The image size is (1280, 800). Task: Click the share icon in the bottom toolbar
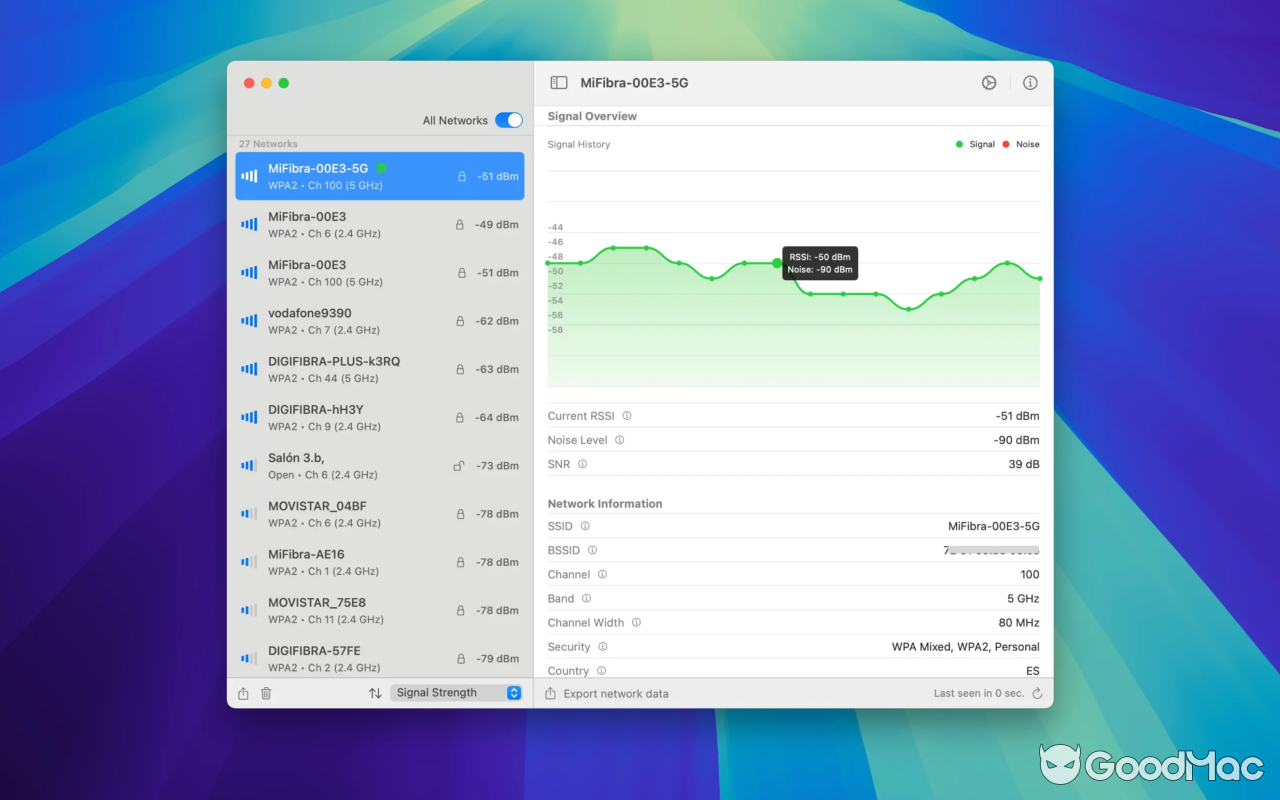point(242,693)
